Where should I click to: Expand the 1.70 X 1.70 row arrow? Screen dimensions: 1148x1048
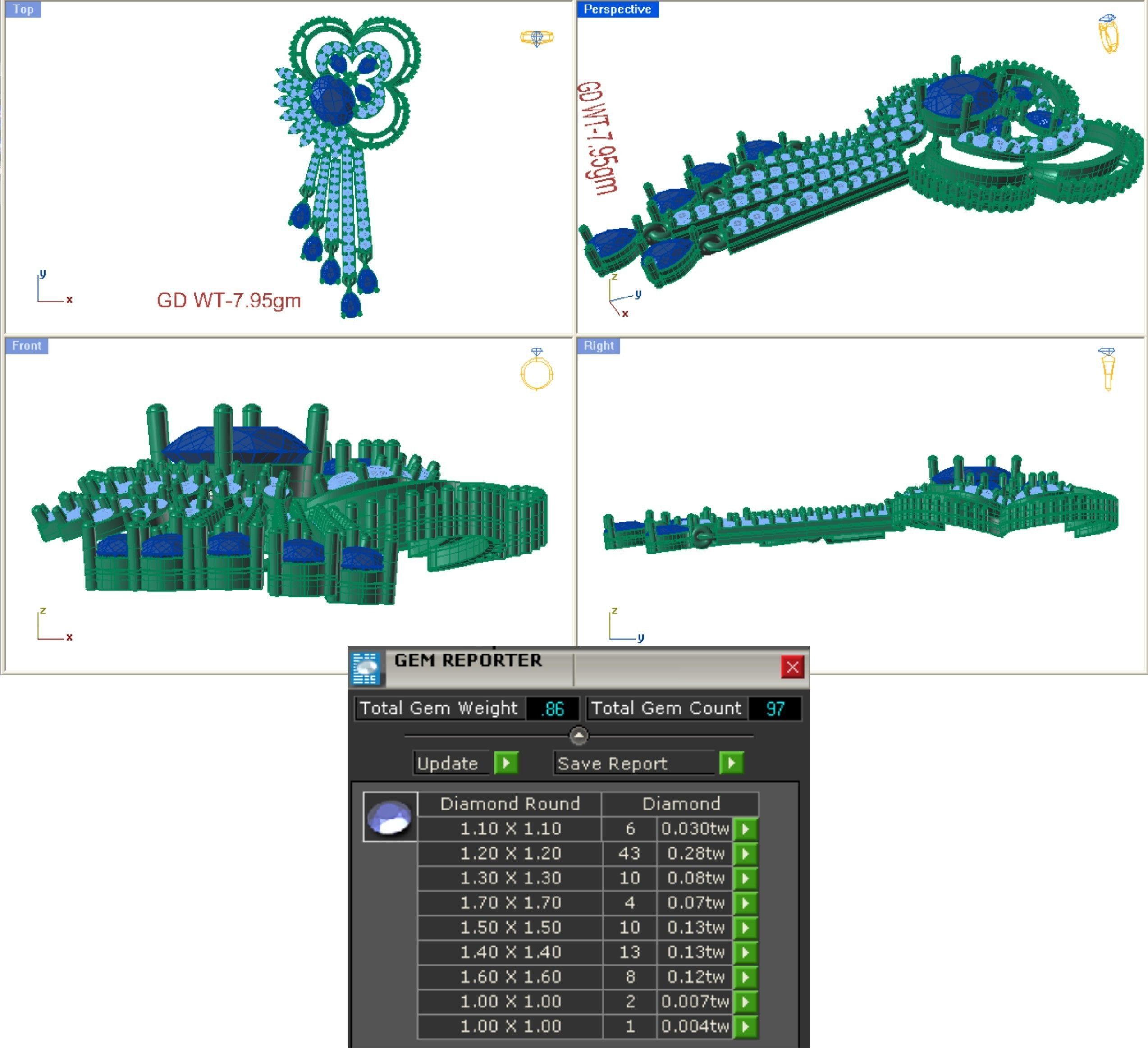[x=746, y=903]
